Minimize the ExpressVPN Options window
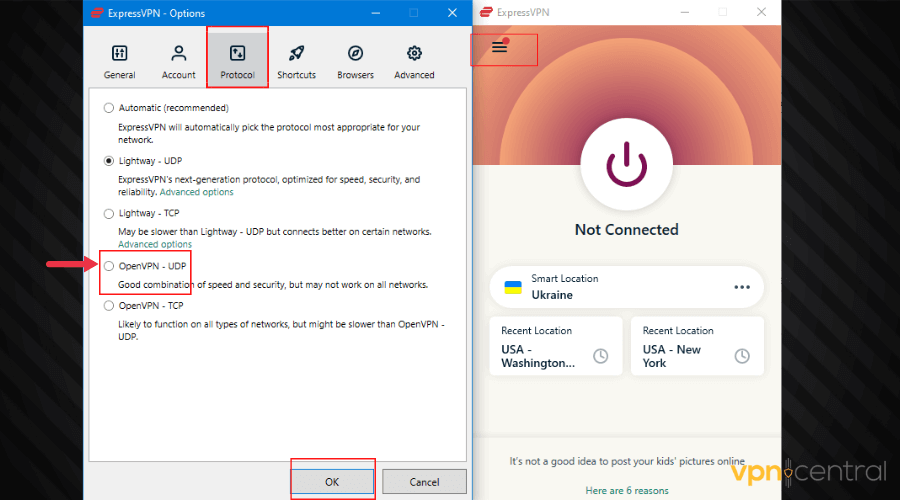Image resolution: width=900 pixels, height=500 pixels. 375,13
